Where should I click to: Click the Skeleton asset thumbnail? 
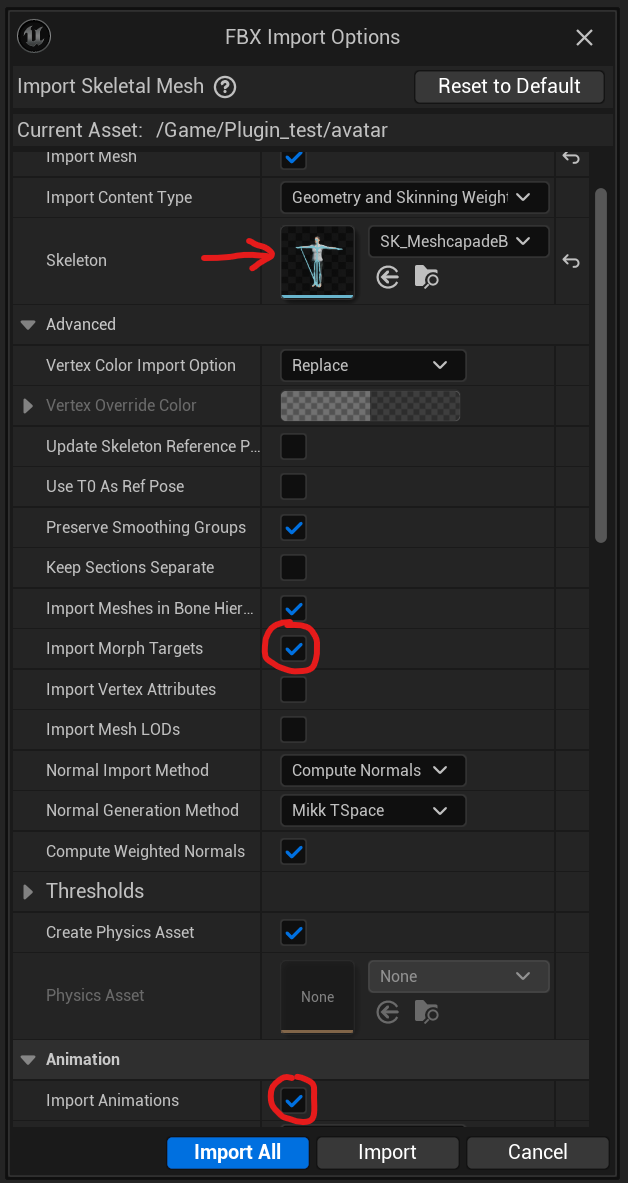[x=317, y=262]
